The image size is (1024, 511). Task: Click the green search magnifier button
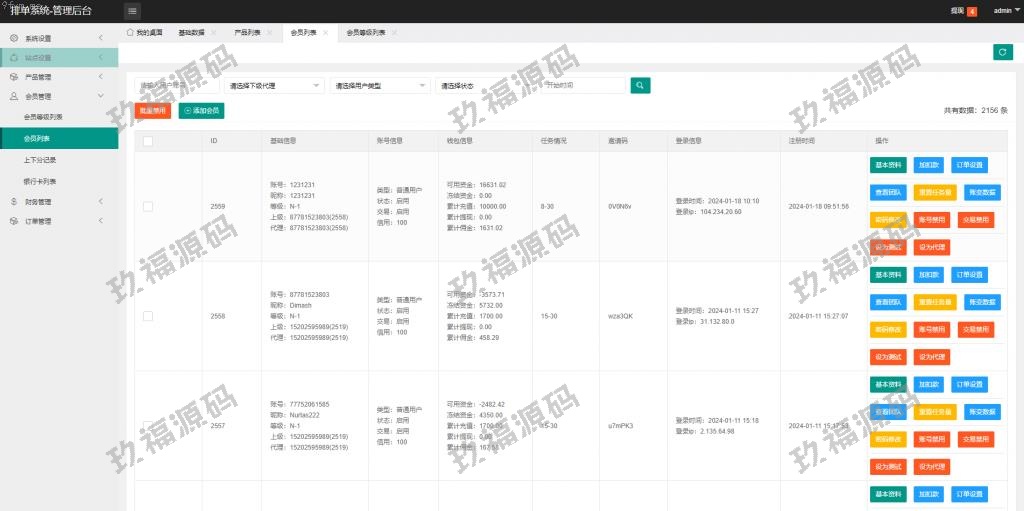[640, 86]
